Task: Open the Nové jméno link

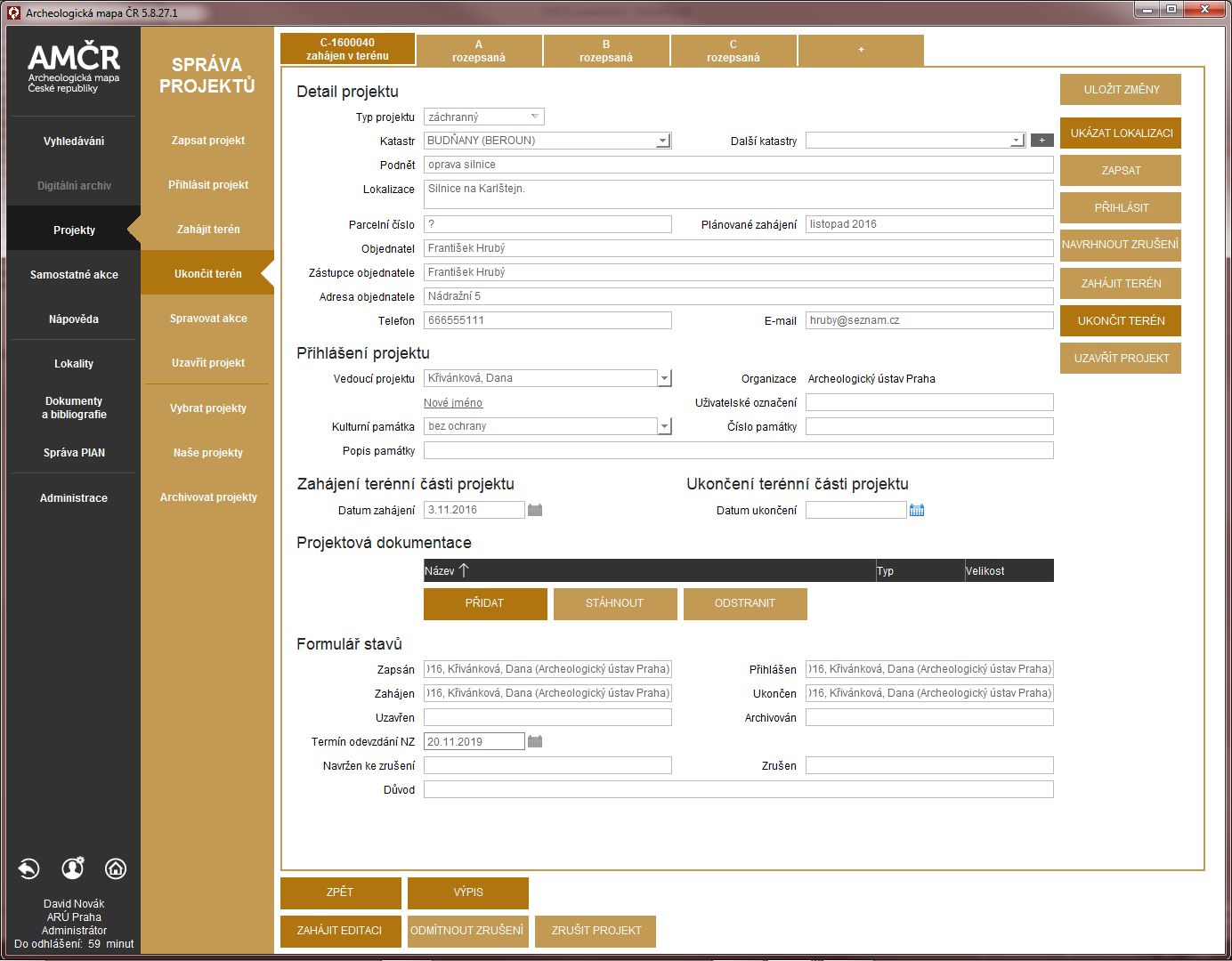Action: pos(453,403)
